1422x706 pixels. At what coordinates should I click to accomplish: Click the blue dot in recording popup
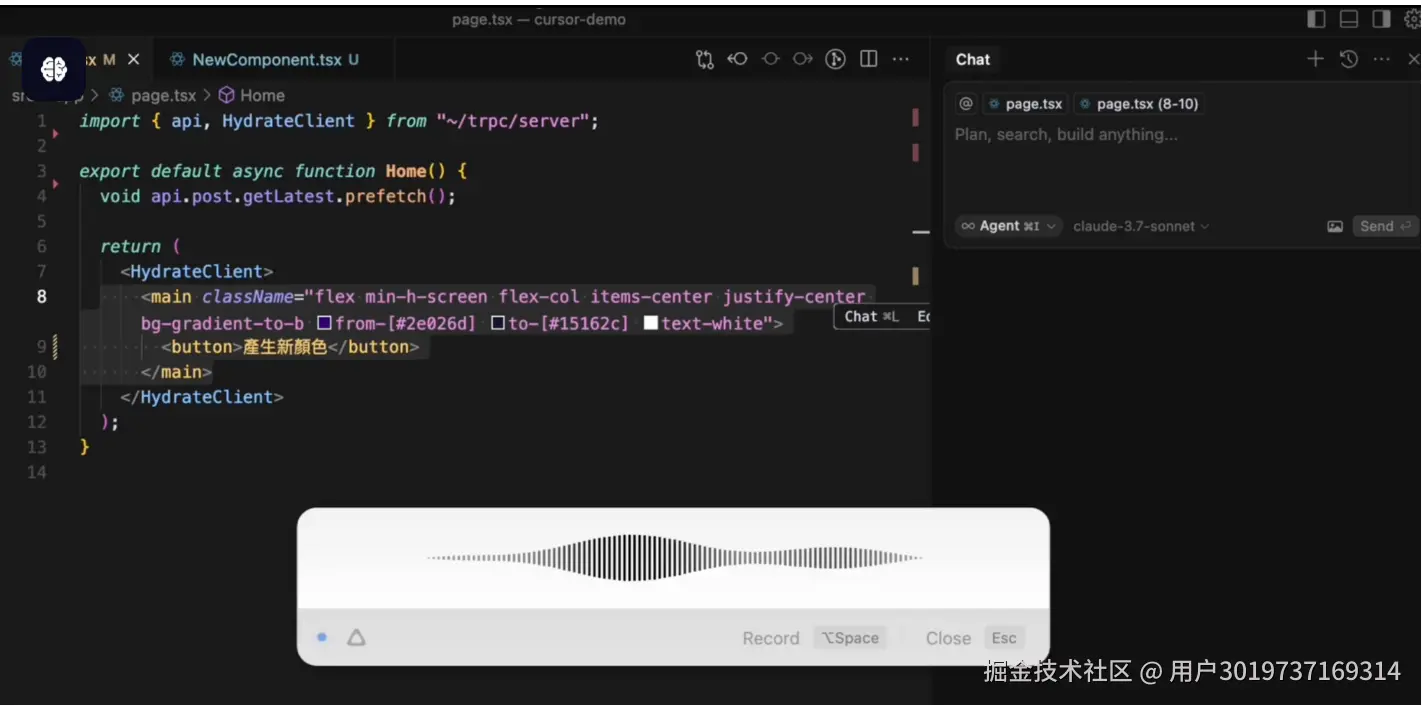pyautogui.click(x=322, y=637)
